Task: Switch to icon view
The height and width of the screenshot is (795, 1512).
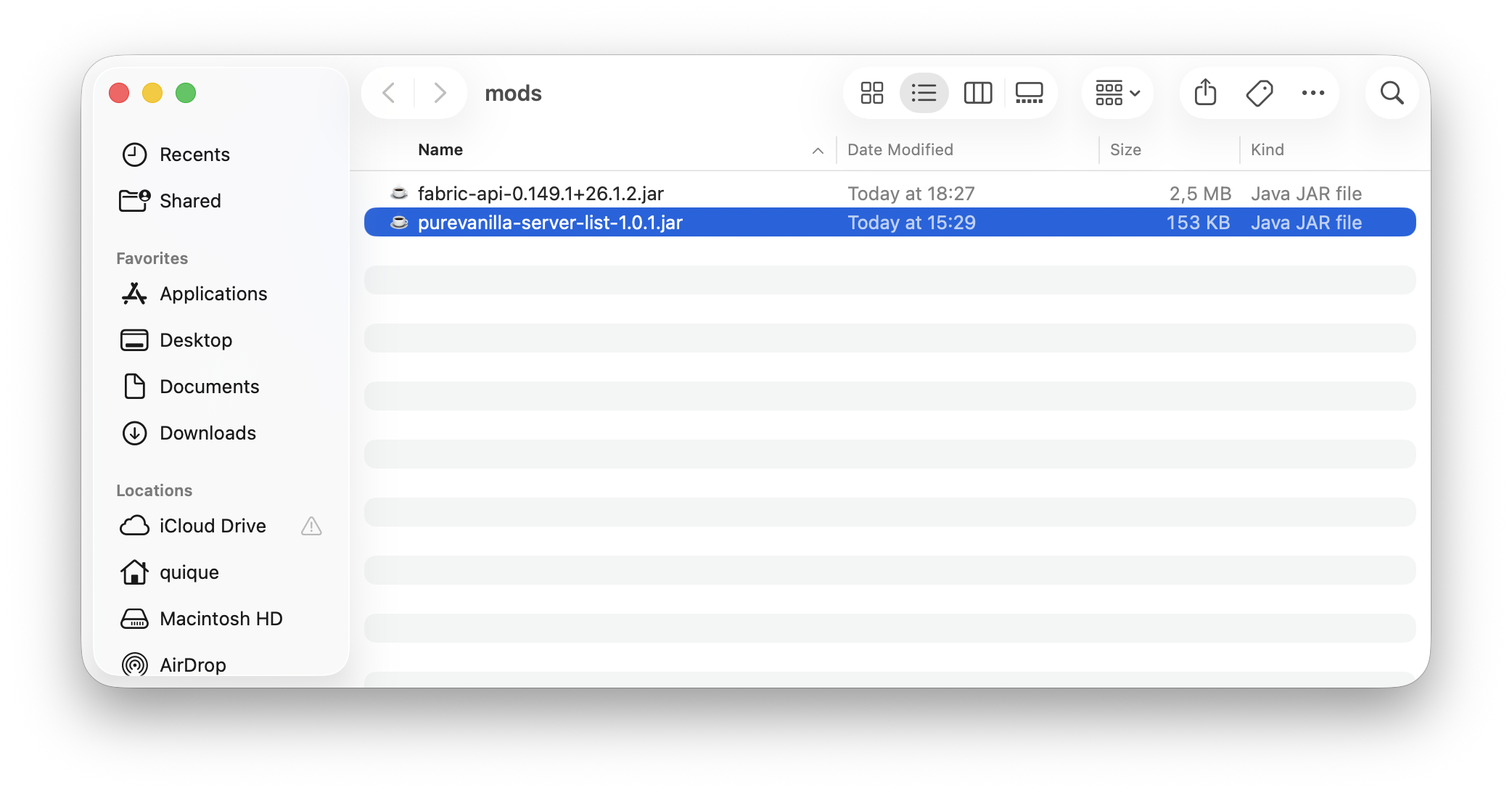Action: coord(872,93)
